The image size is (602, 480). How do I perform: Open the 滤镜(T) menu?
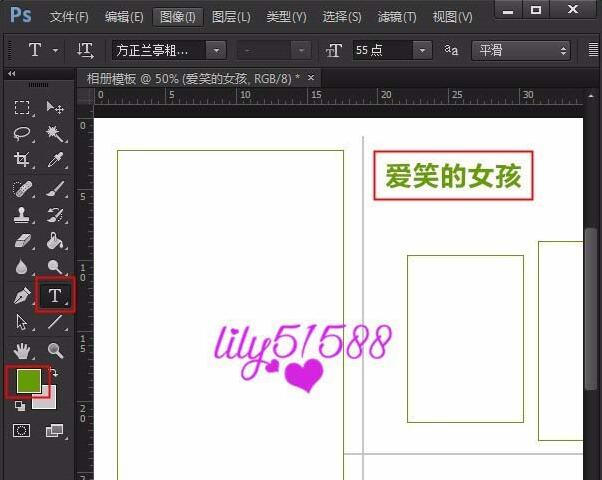pyautogui.click(x=397, y=17)
